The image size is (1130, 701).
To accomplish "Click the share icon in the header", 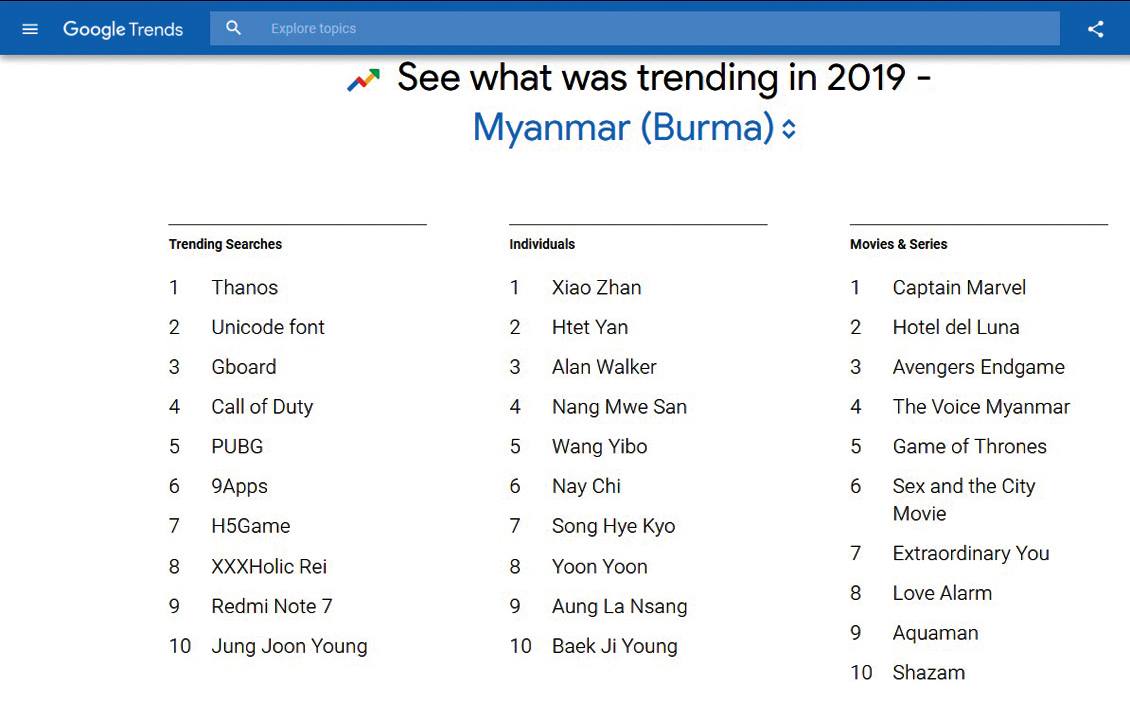I will point(1095,29).
